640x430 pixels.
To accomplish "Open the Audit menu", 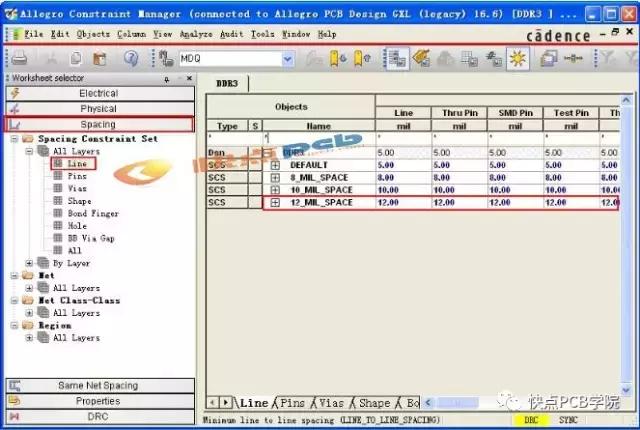I will point(231,34).
